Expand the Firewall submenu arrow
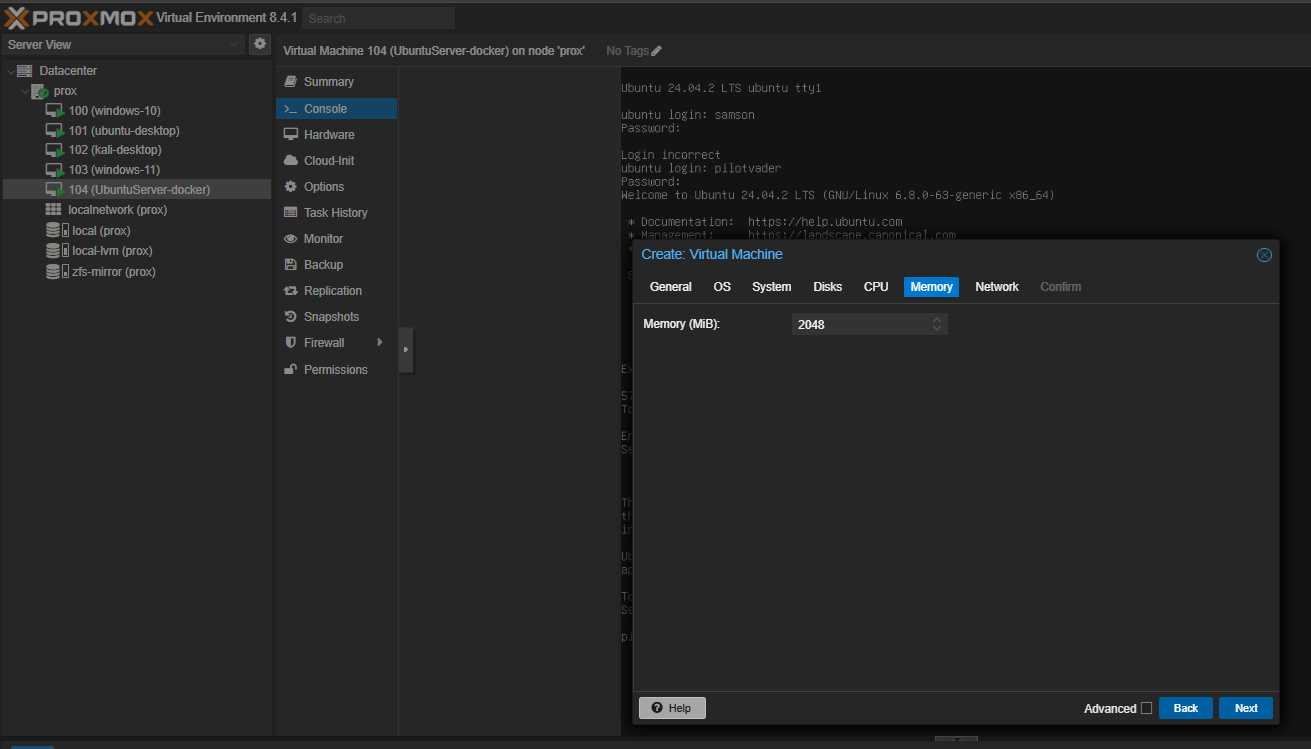Image resolution: width=1311 pixels, height=749 pixels. click(380, 343)
